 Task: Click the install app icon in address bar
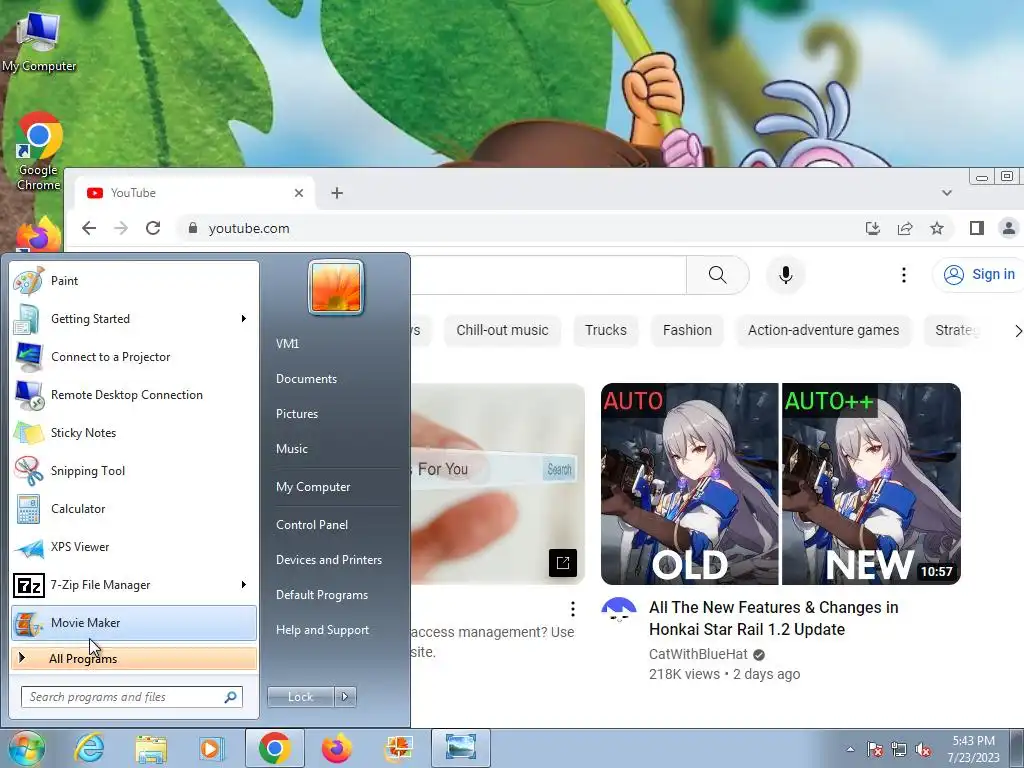872,228
